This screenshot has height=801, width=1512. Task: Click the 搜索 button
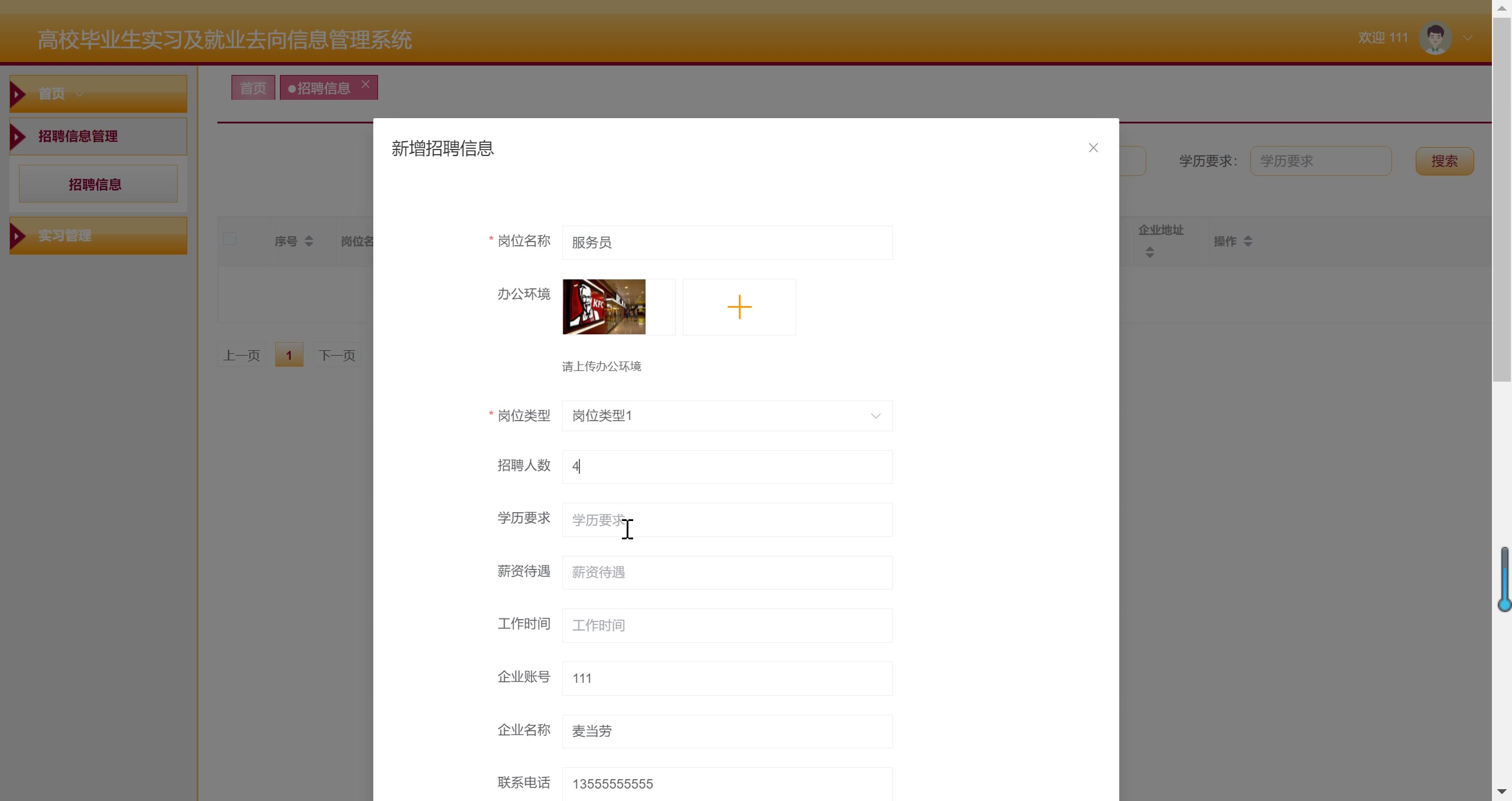tap(1444, 161)
